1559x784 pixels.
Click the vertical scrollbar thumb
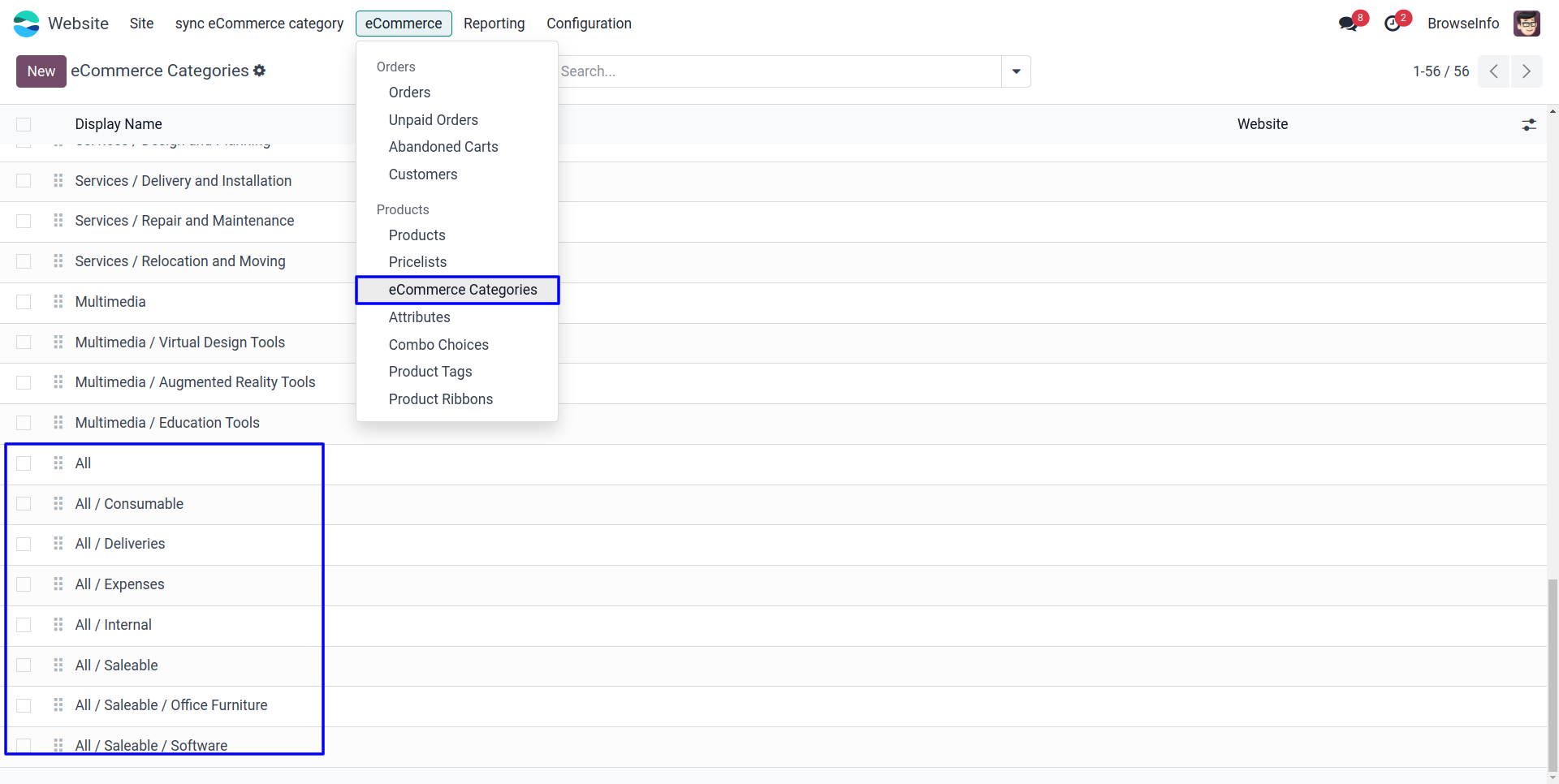1553,674
